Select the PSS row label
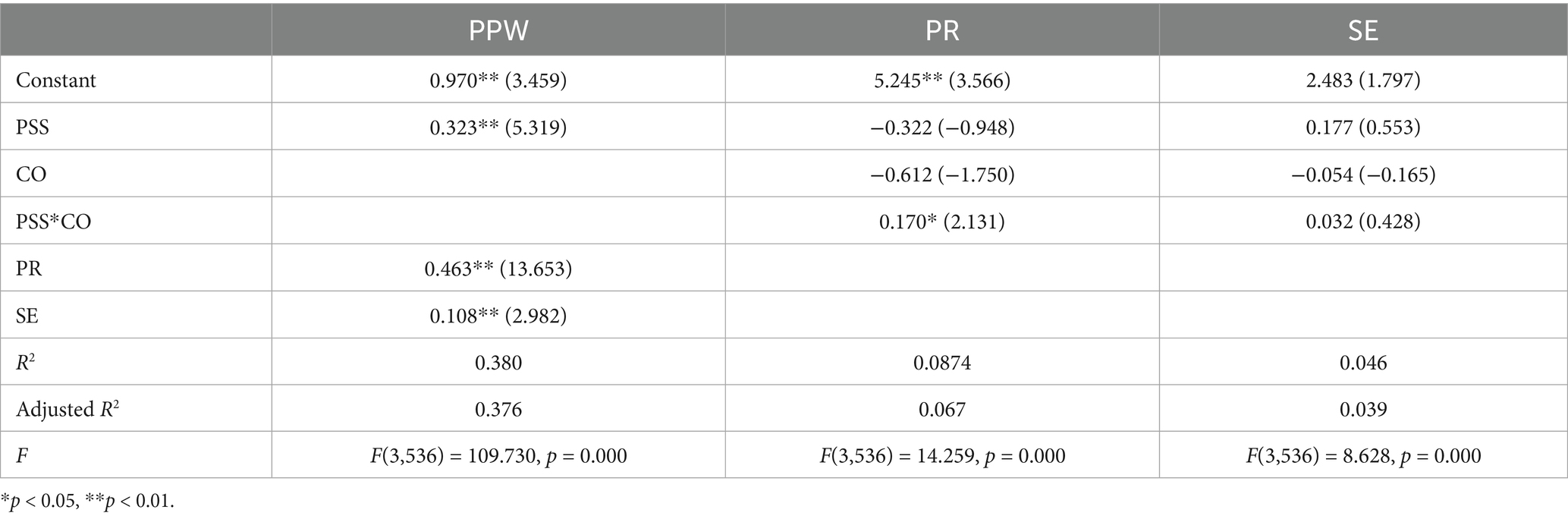 33,127
